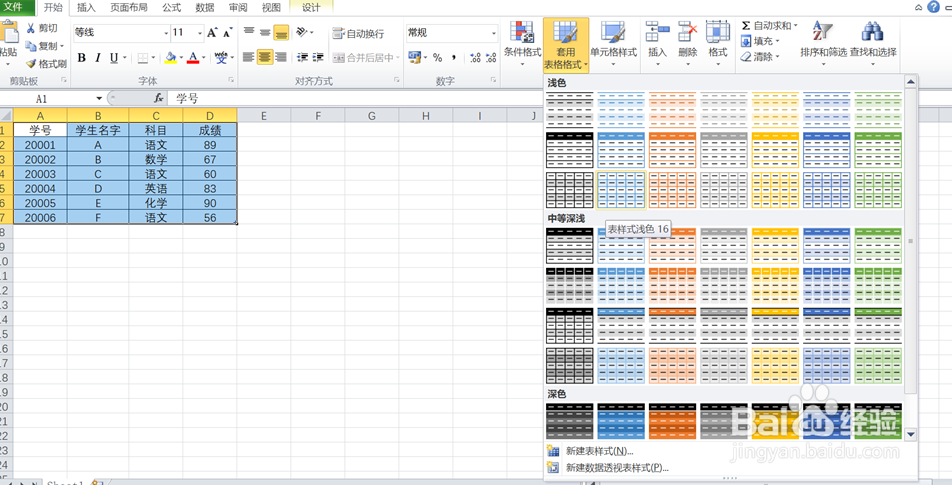The width and height of the screenshot is (952, 485).
Task: Open Conditional Formatting (条件格式)
Action: pyautogui.click(x=522, y=42)
